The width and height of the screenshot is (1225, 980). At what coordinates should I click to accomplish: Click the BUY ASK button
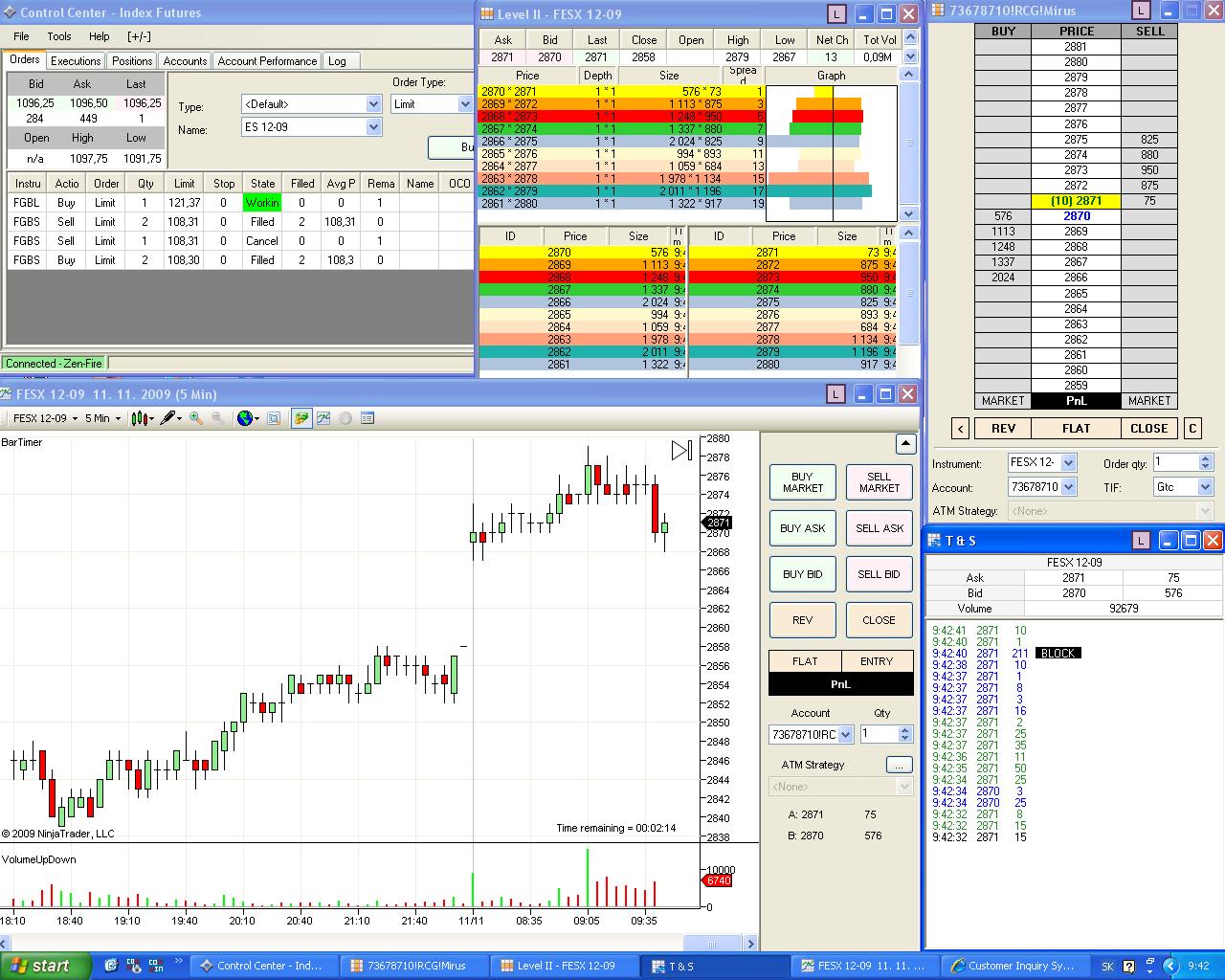click(x=803, y=528)
